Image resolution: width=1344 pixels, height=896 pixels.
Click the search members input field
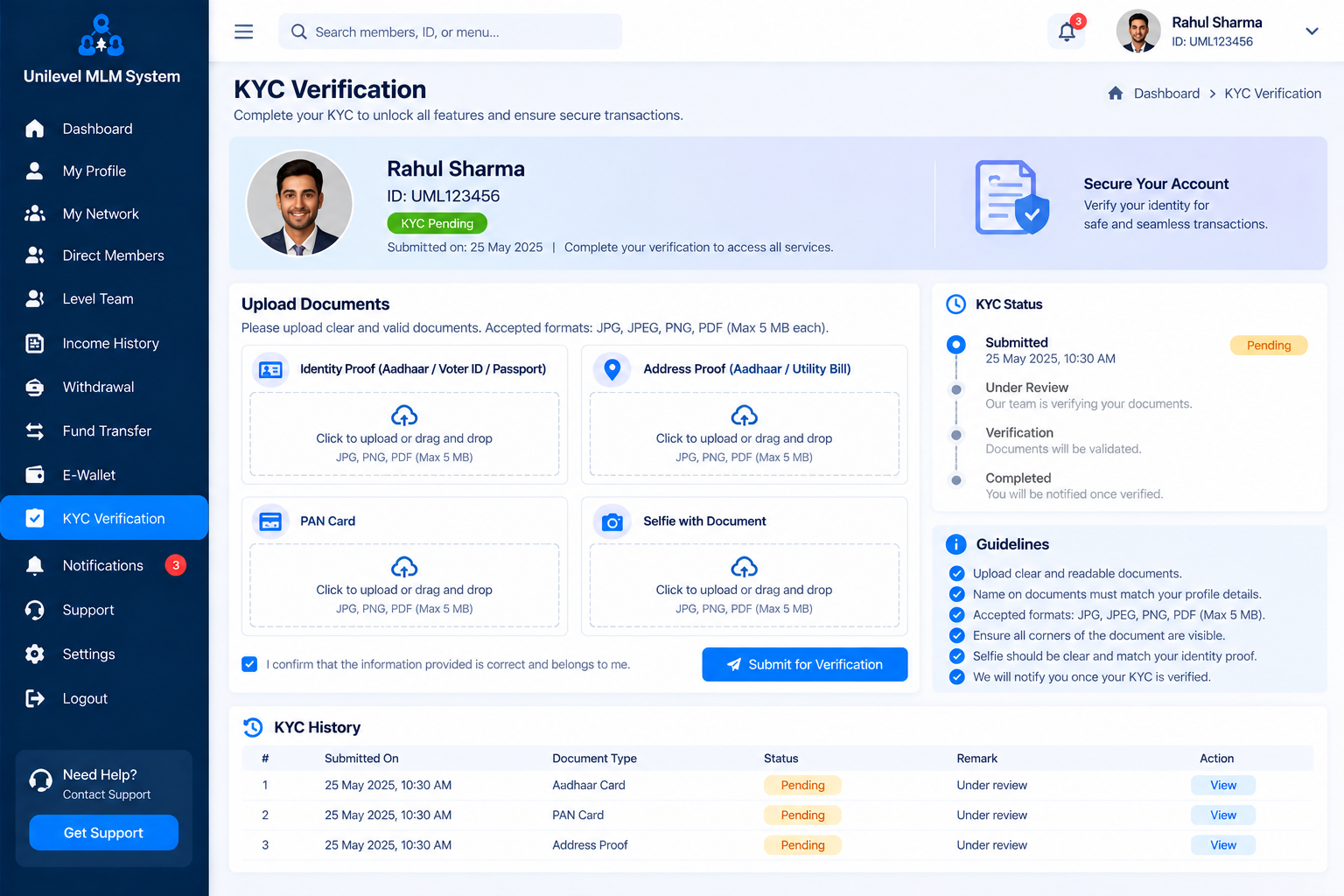(450, 31)
